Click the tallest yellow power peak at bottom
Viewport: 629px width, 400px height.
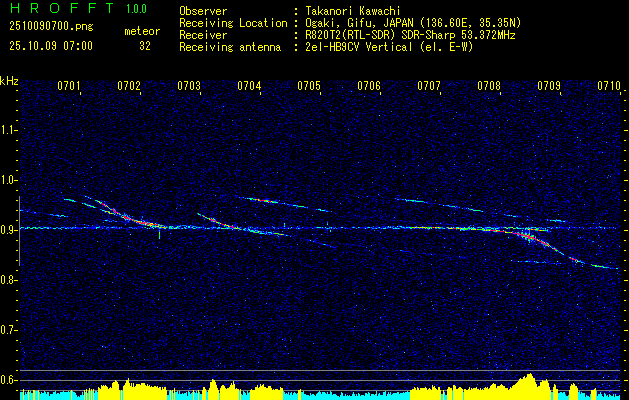529,380
